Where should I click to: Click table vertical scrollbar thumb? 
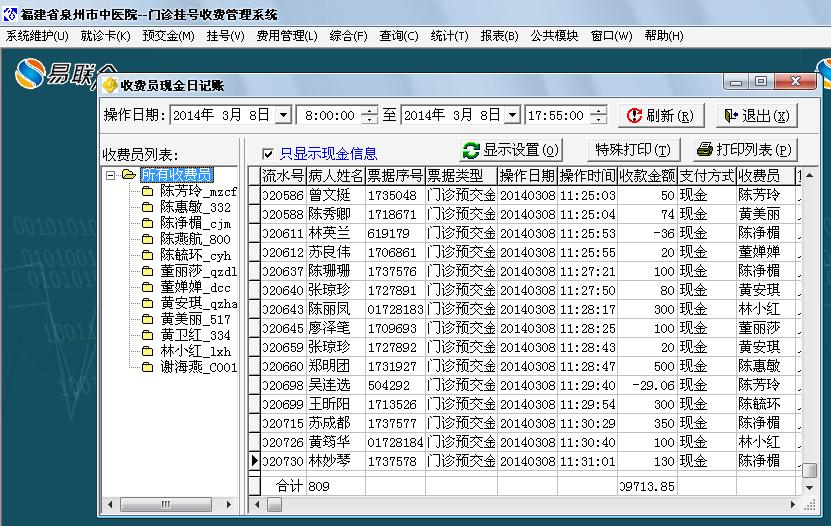click(809, 470)
